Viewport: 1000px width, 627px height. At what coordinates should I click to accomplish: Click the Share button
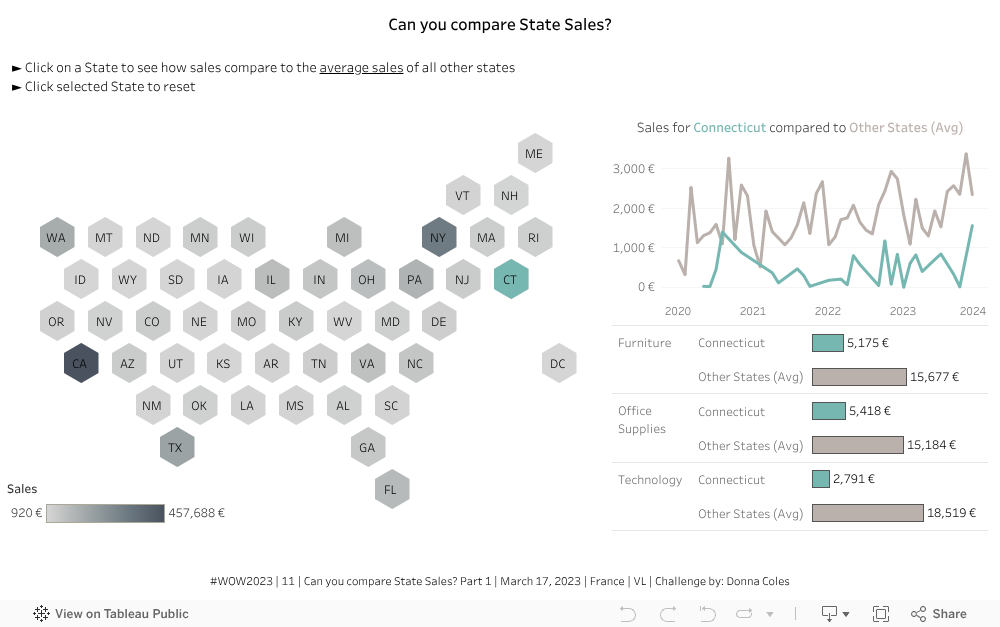938,614
